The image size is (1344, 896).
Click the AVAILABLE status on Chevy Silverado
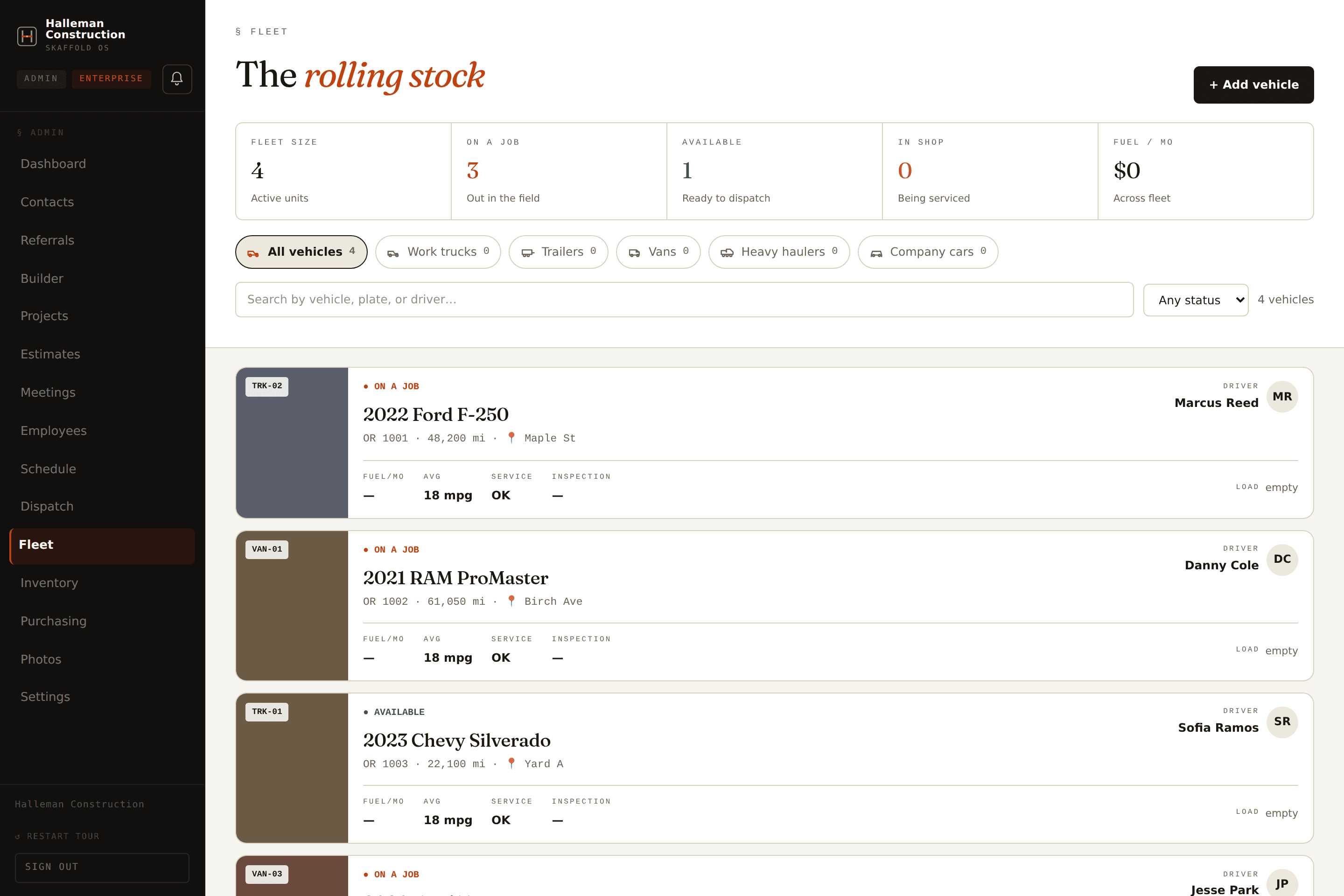click(394, 712)
